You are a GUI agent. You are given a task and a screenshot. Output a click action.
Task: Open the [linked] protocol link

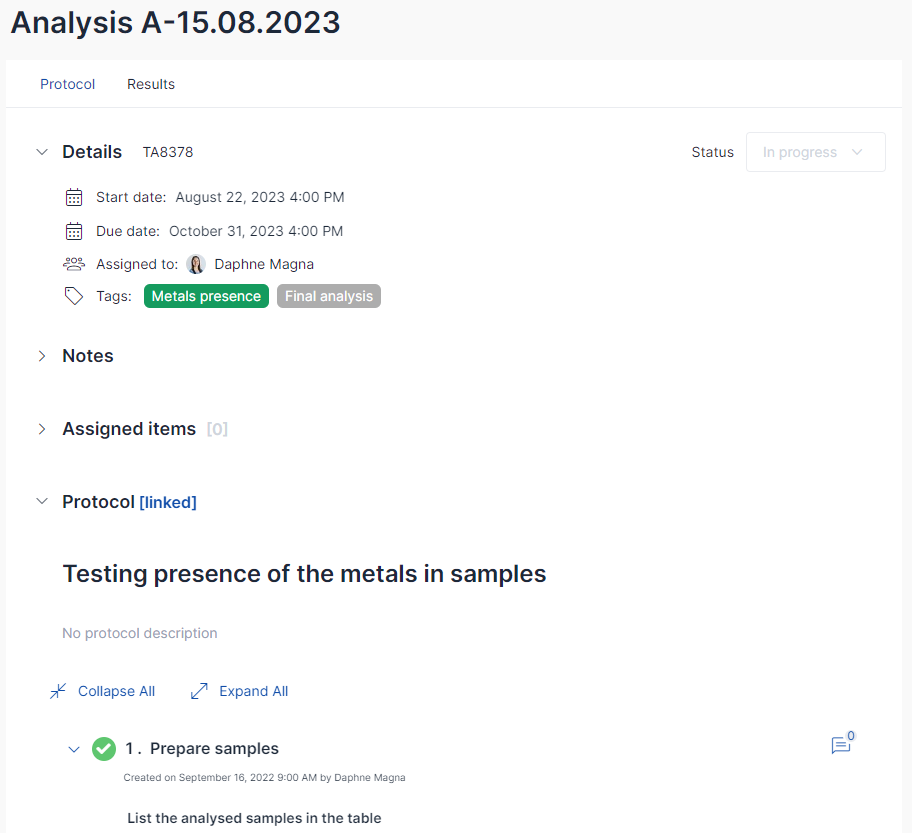pyautogui.click(x=168, y=502)
